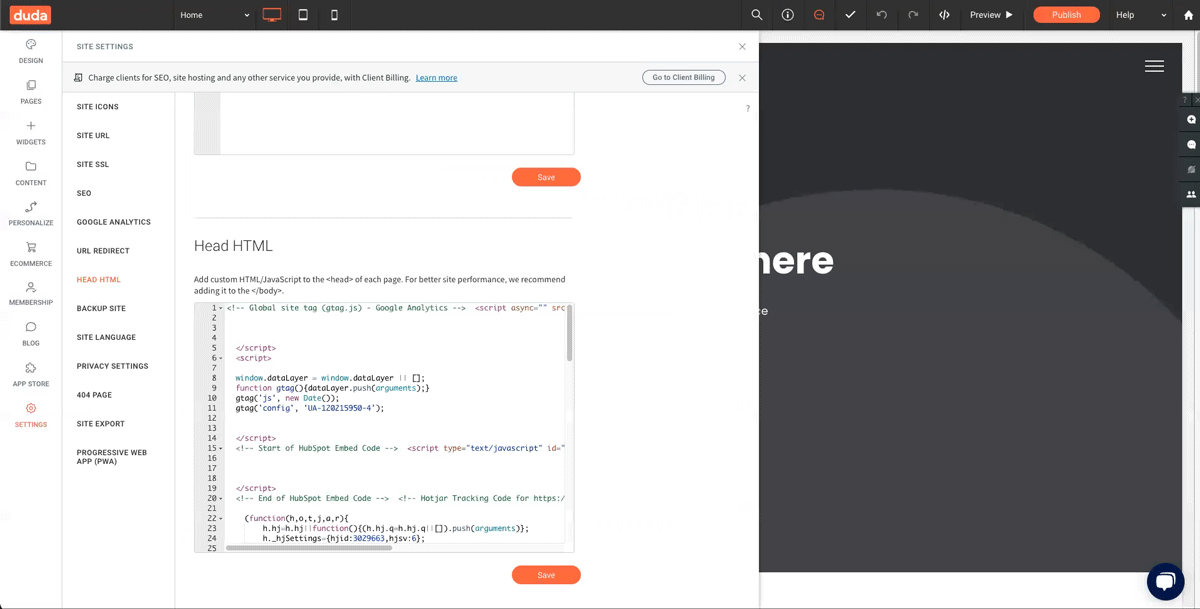The height and width of the screenshot is (609, 1200).
Task: Click the add comment plus bubble icon
Action: [x=1191, y=120]
